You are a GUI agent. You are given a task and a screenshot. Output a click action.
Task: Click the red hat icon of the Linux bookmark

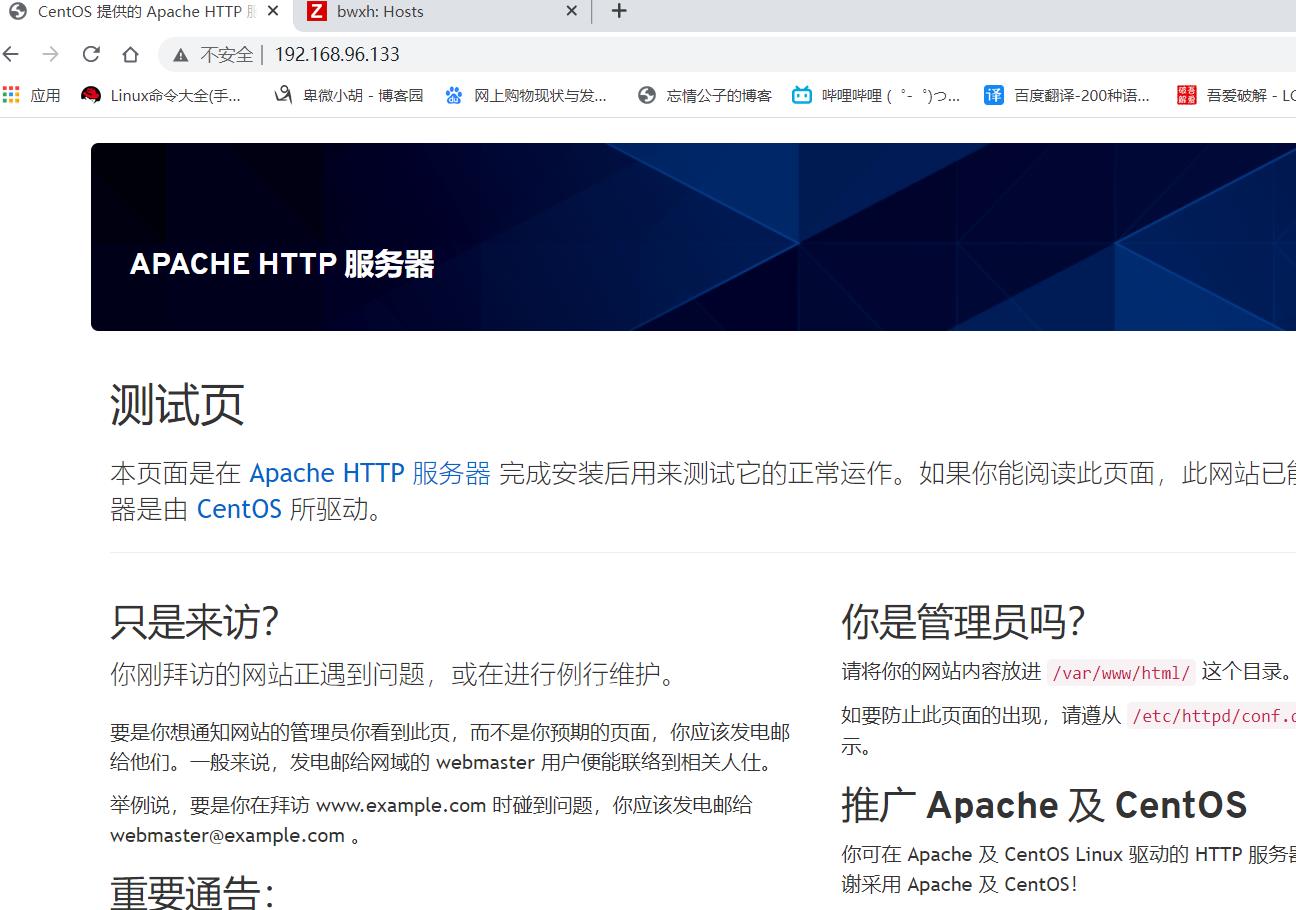(91, 95)
